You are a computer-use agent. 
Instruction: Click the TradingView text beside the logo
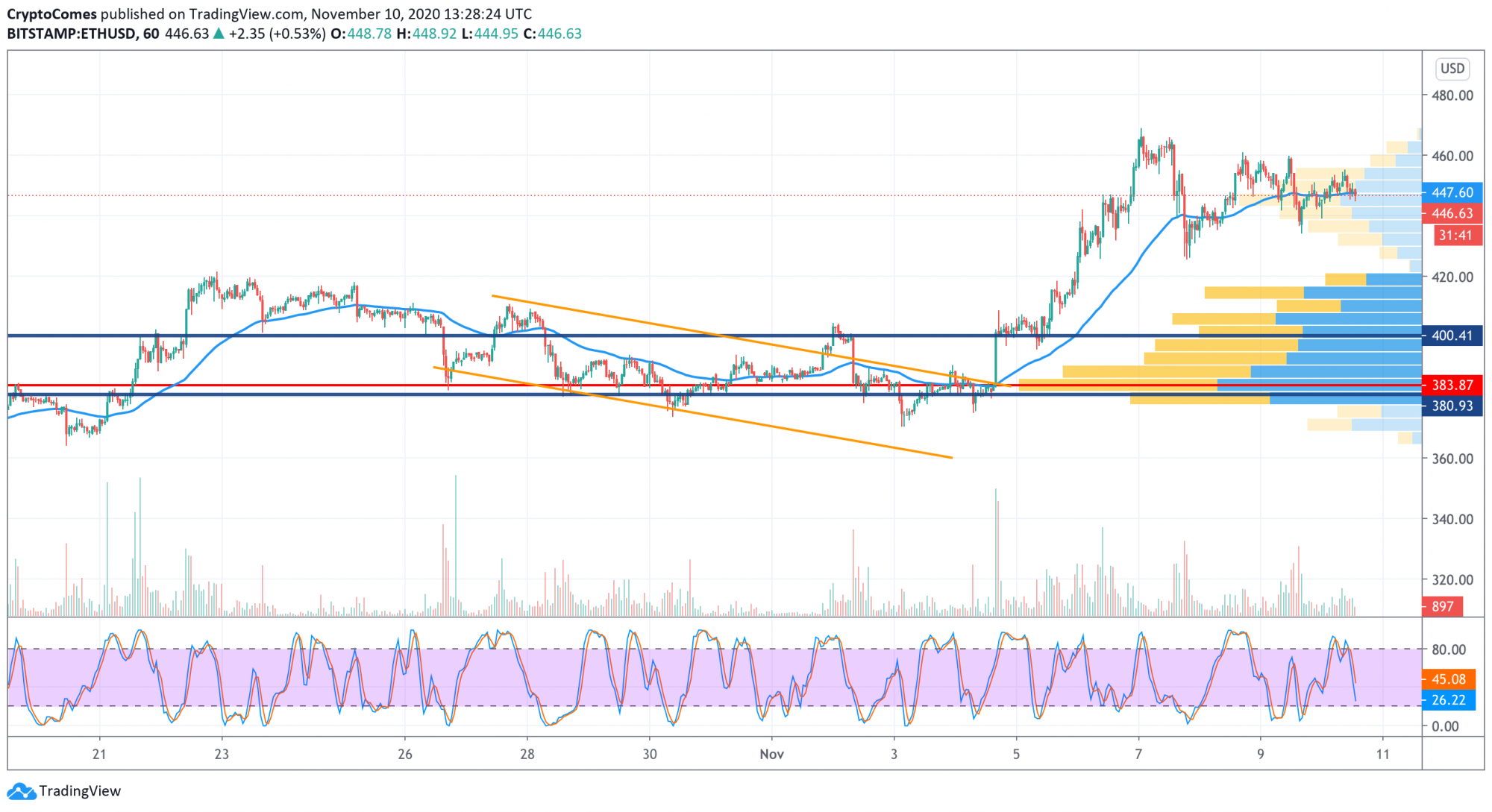click(82, 791)
